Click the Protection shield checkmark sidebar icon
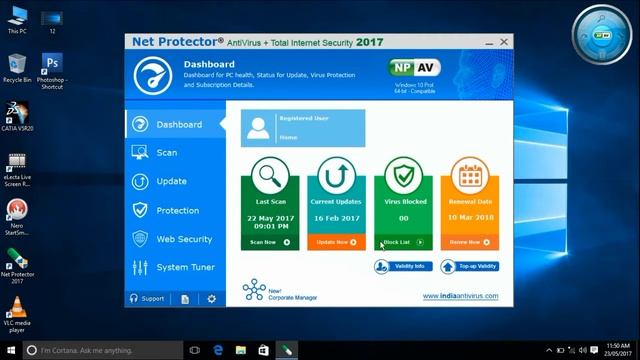 tap(140, 210)
